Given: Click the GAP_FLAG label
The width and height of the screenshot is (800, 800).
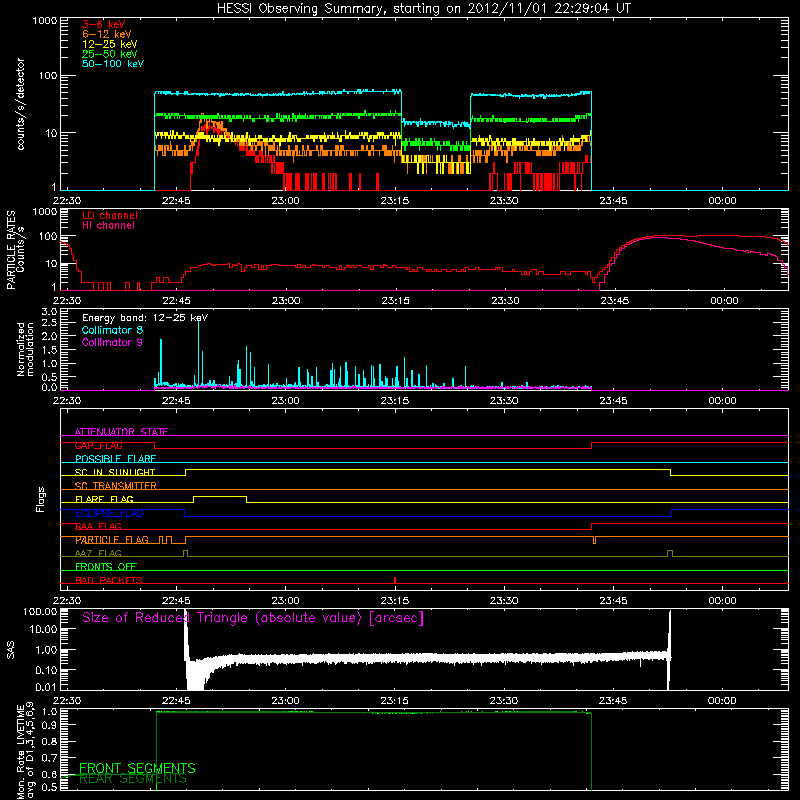Looking at the screenshot, I should tap(98, 445).
